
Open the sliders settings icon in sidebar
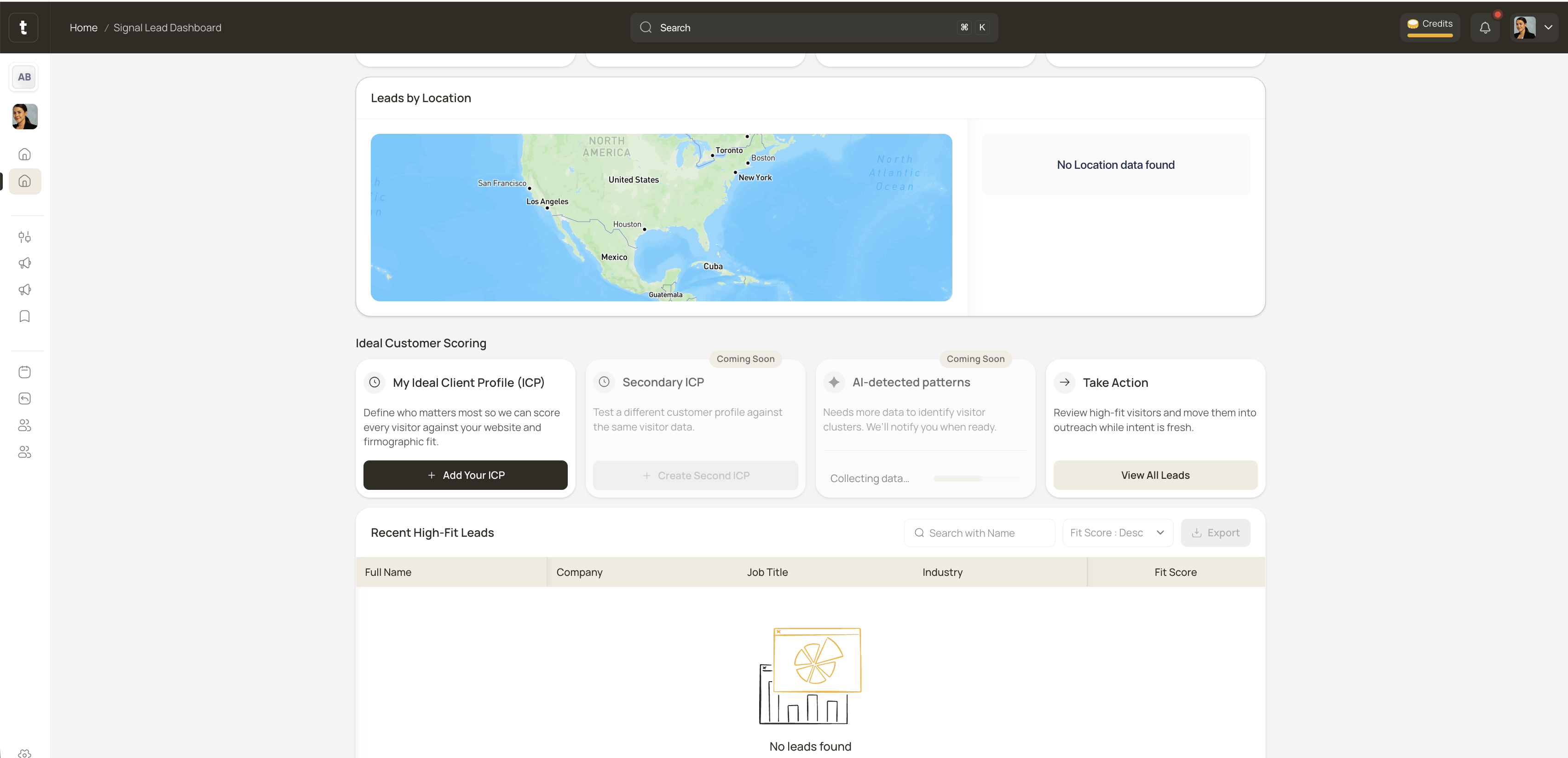coord(25,237)
